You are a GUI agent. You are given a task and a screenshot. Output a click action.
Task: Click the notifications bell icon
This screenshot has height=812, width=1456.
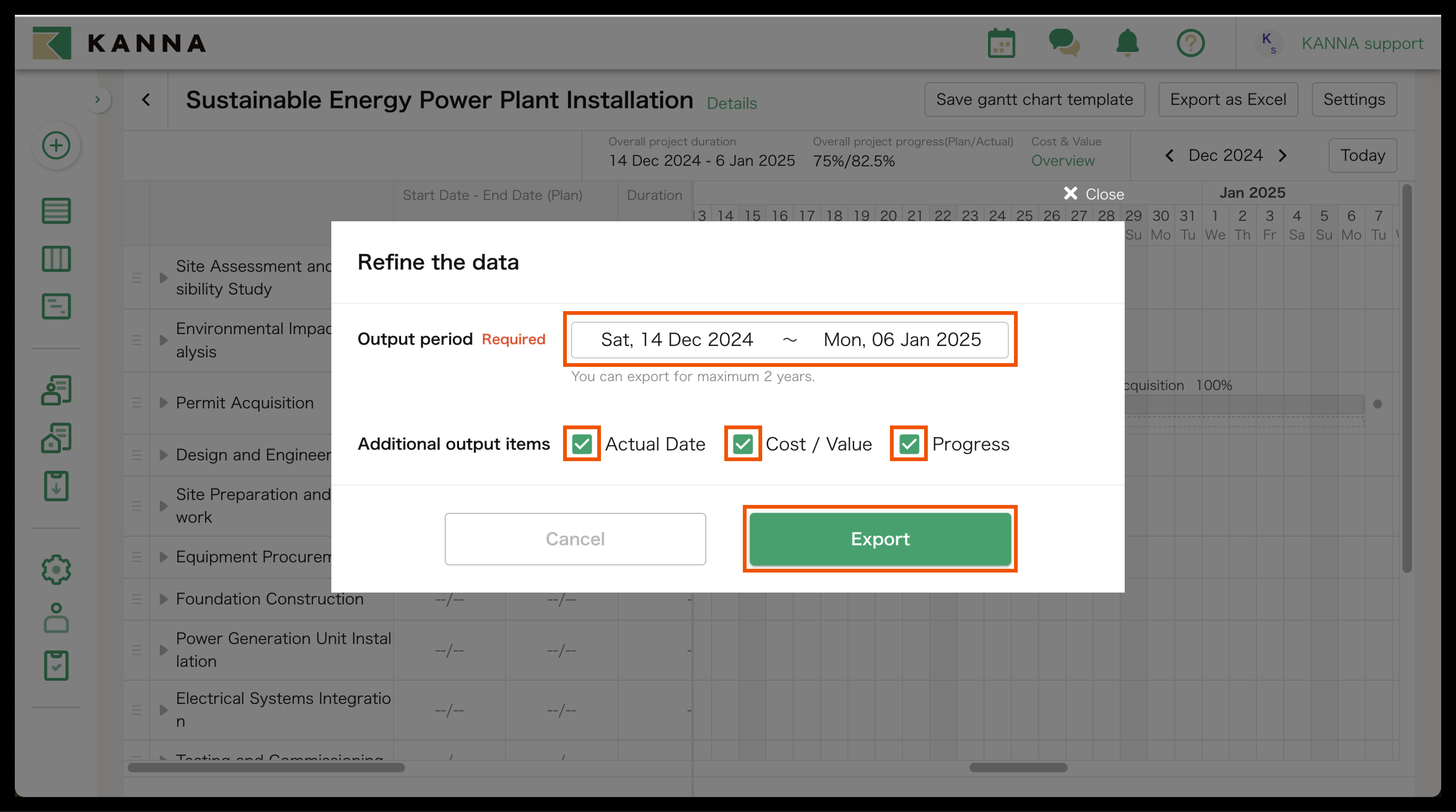coord(1127,43)
